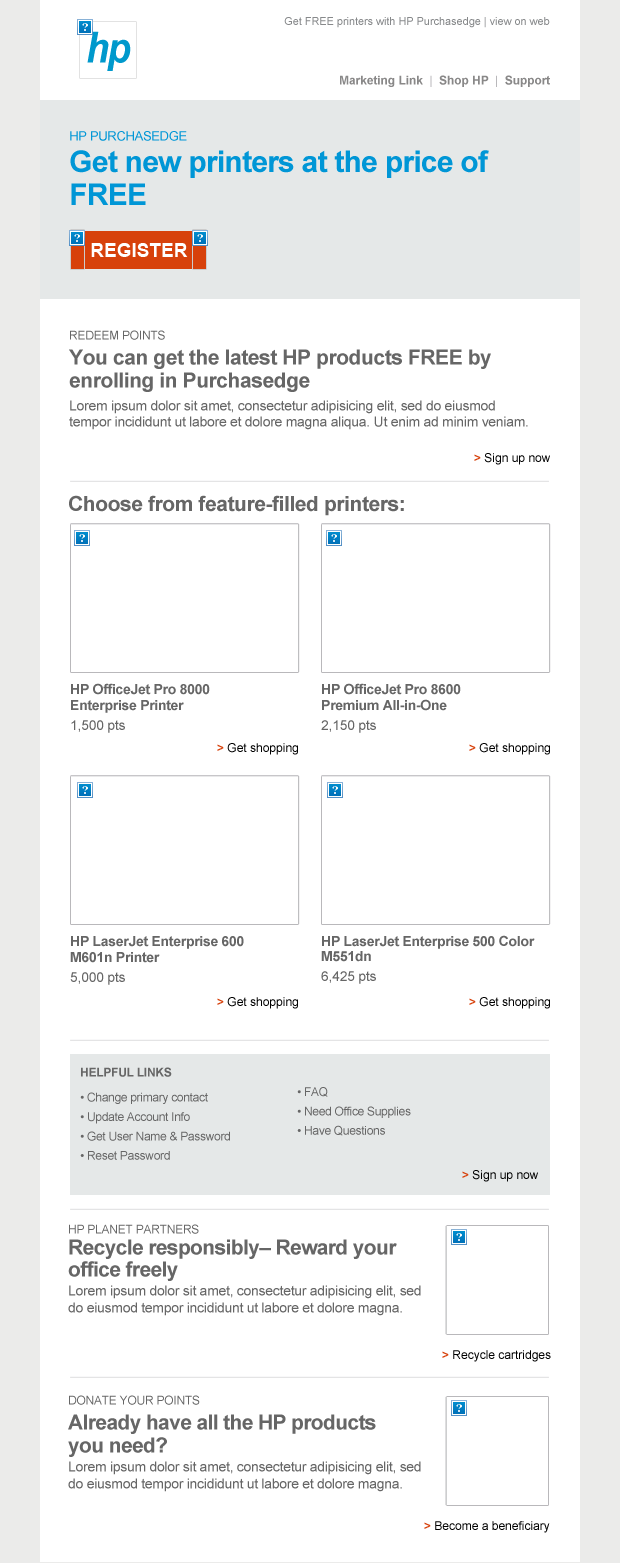The image size is (620, 1563).
Task: Click Recycle cartridges link
Action: (x=500, y=1355)
